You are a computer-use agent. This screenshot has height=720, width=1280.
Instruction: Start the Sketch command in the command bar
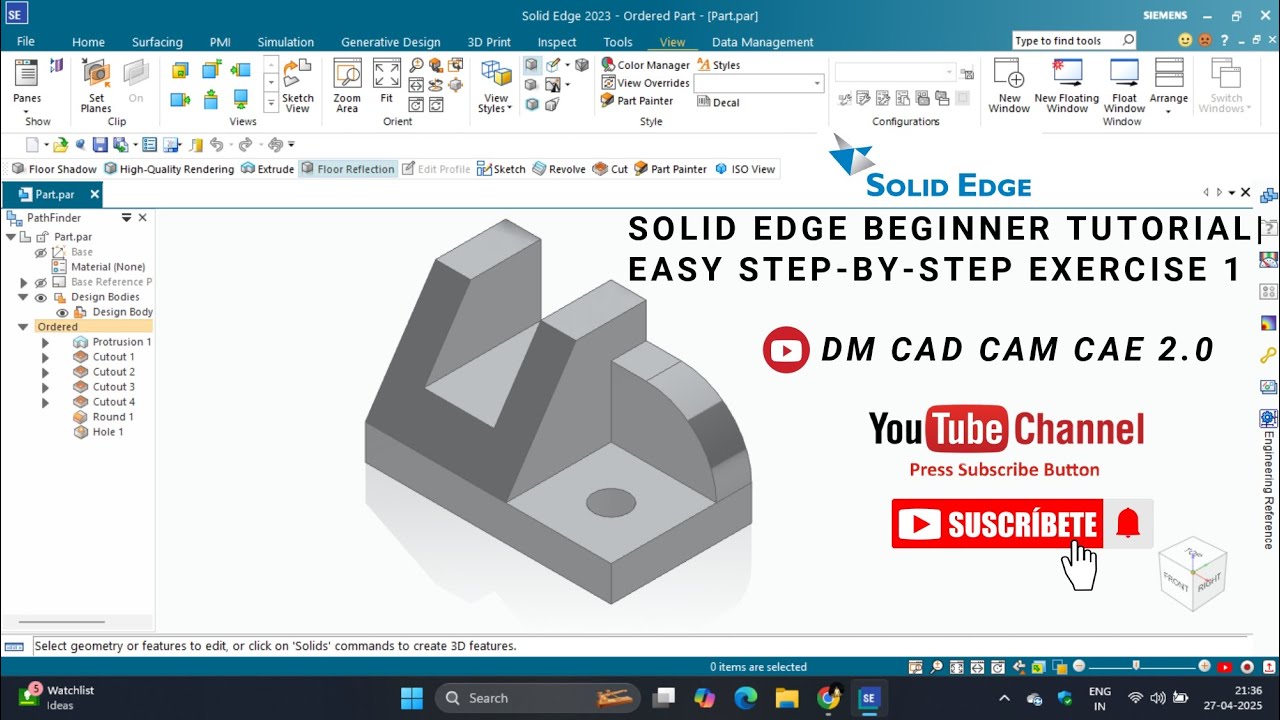click(x=501, y=169)
